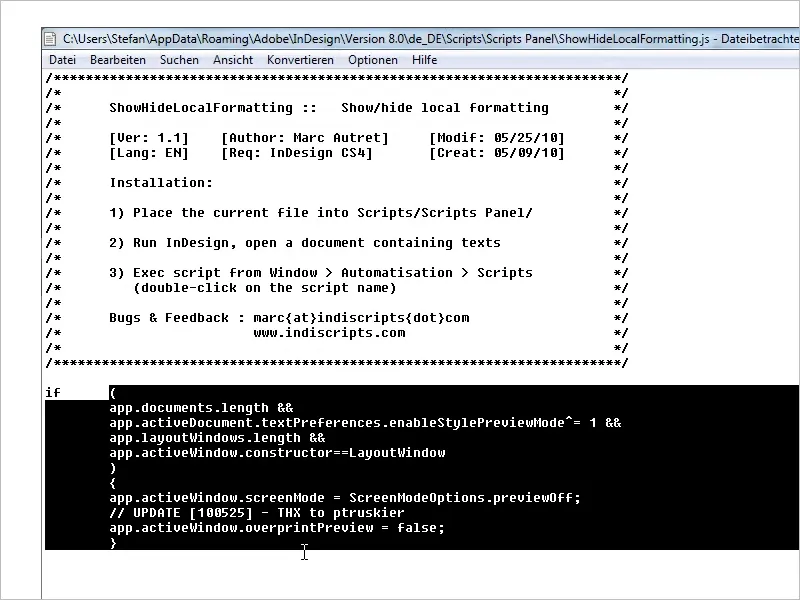Open the Datei menu
Screen dimensions: 800x600
pyautogui.click(x=62, y=60)
